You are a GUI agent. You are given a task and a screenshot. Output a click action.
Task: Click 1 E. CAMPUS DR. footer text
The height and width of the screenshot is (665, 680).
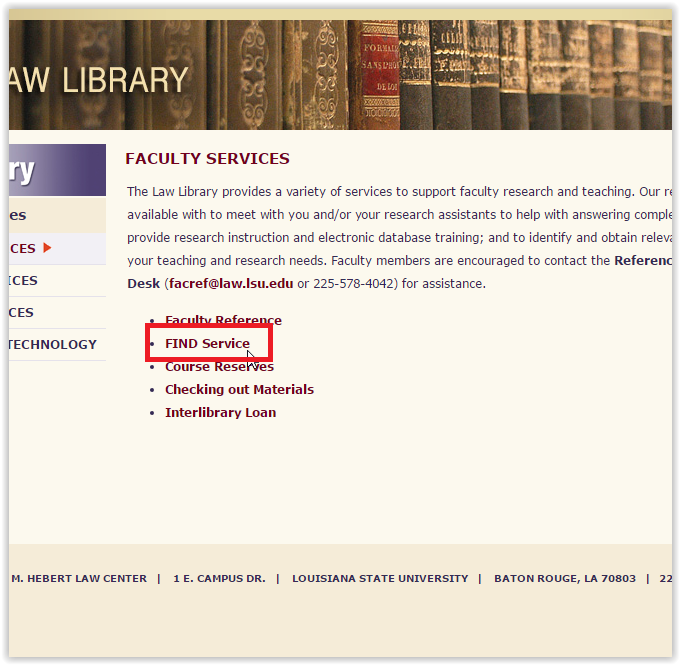pyautogui.click(x=219, y=579)
